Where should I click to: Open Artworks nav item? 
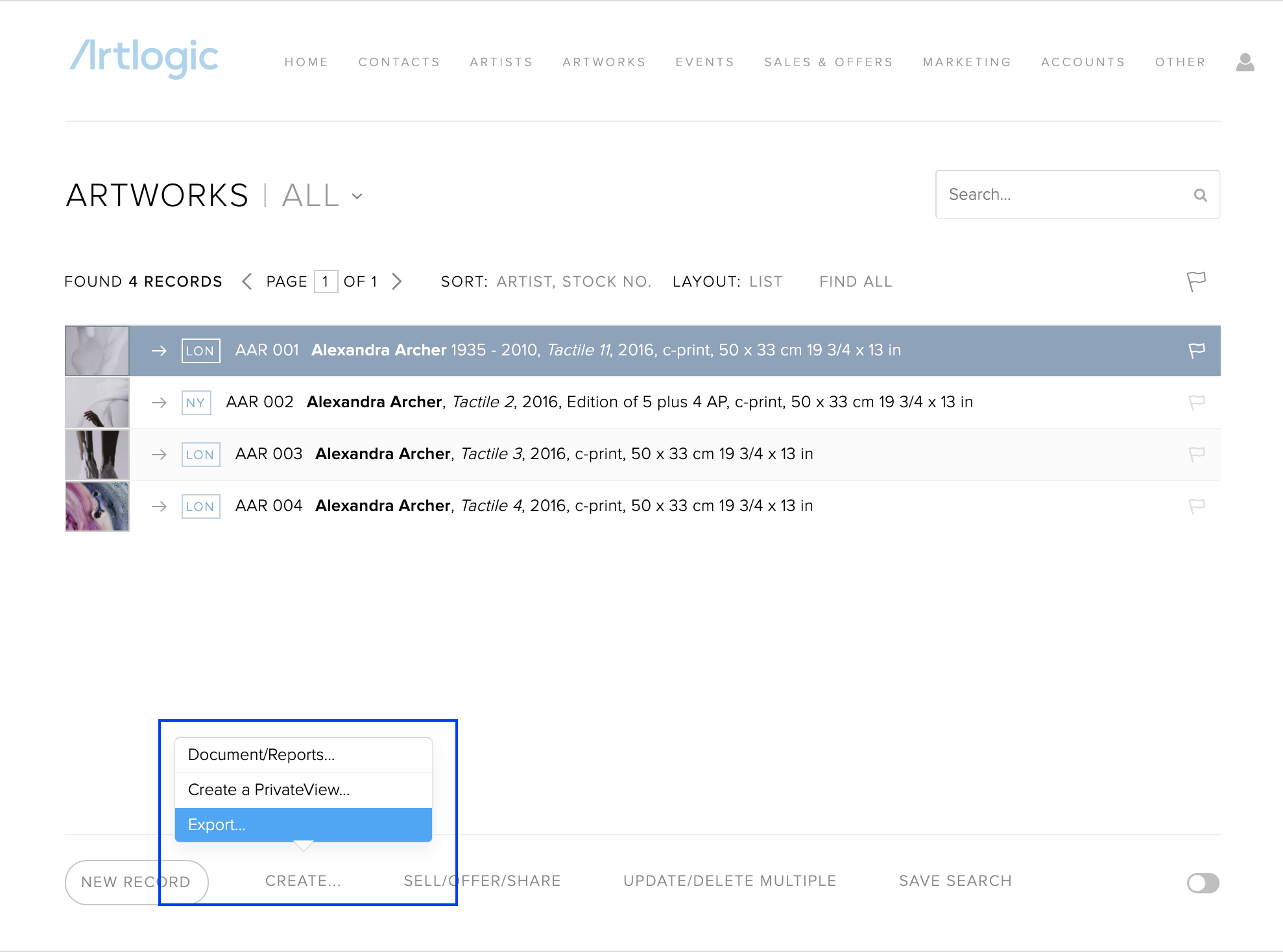pos(604,62)
